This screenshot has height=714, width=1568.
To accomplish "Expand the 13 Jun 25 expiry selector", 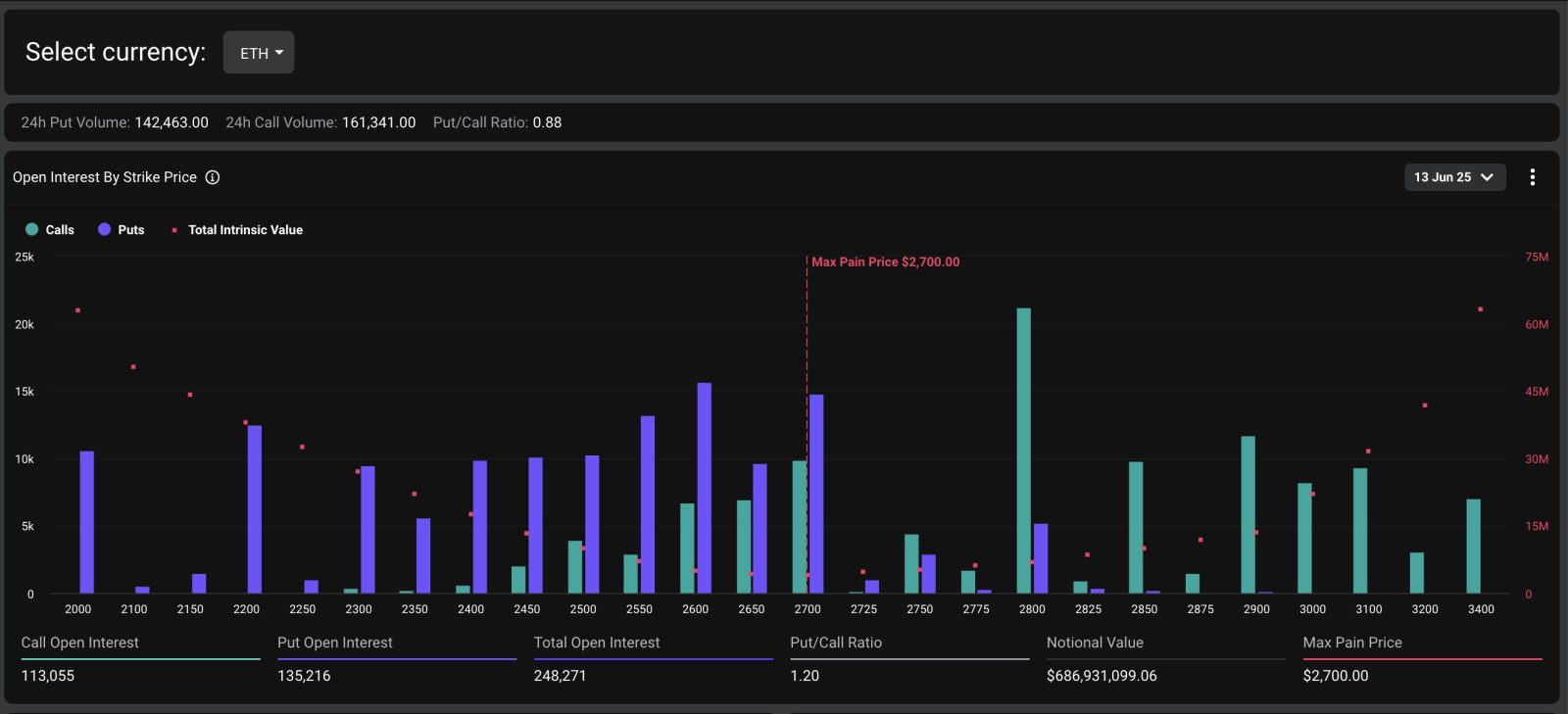I will click(1453, 177).
